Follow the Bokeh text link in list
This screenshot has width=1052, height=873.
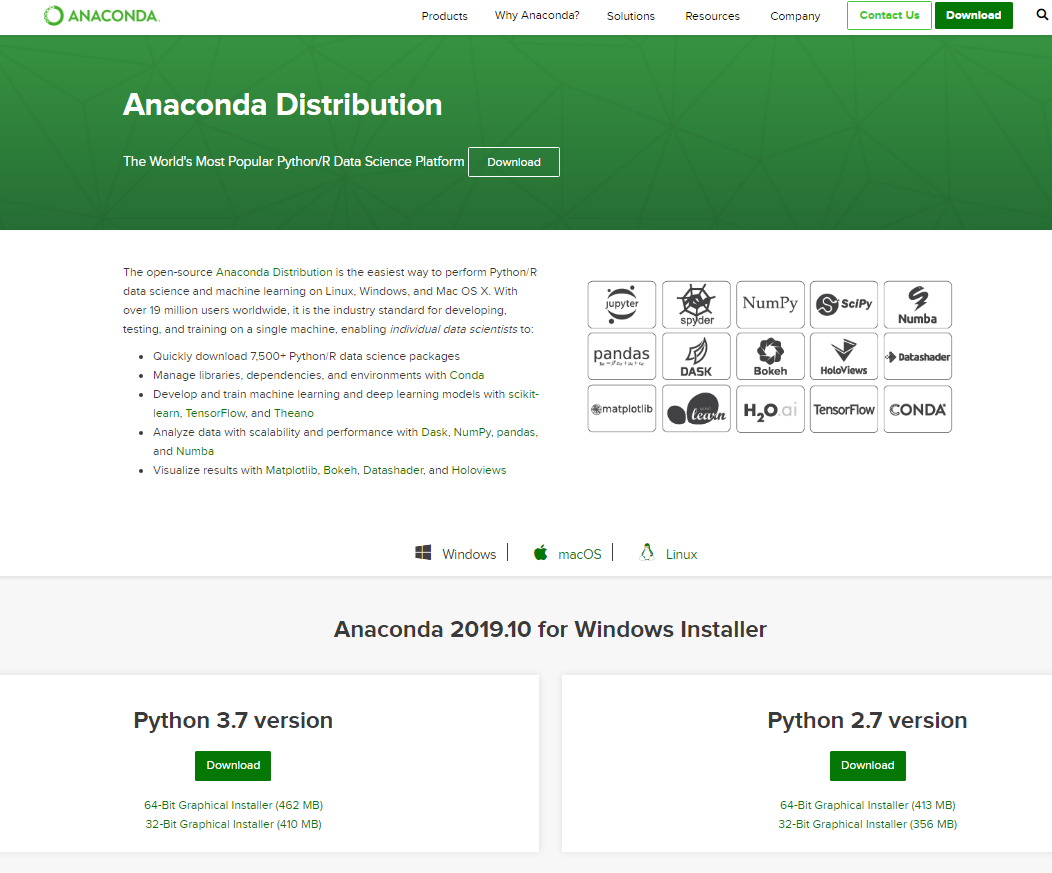[339, 470]
